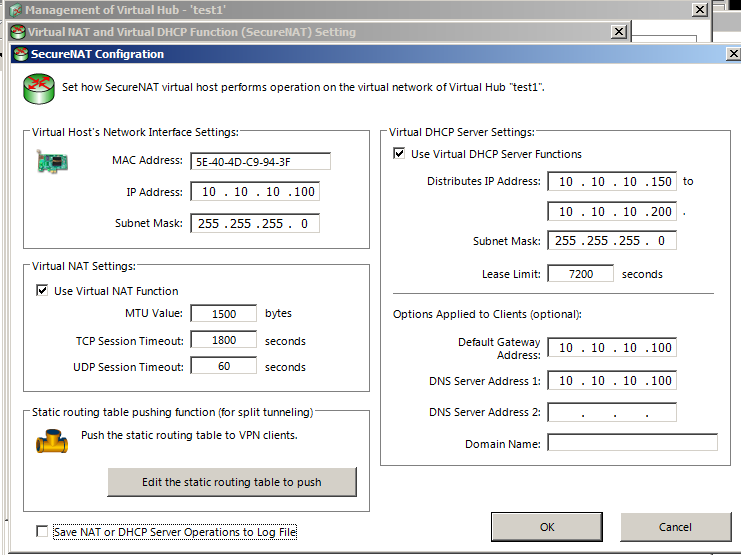Image resolution: width=741 pixels, height=555 pixels.
Task: Click the MAC Address input field
Action: click(x=260, y=161)
